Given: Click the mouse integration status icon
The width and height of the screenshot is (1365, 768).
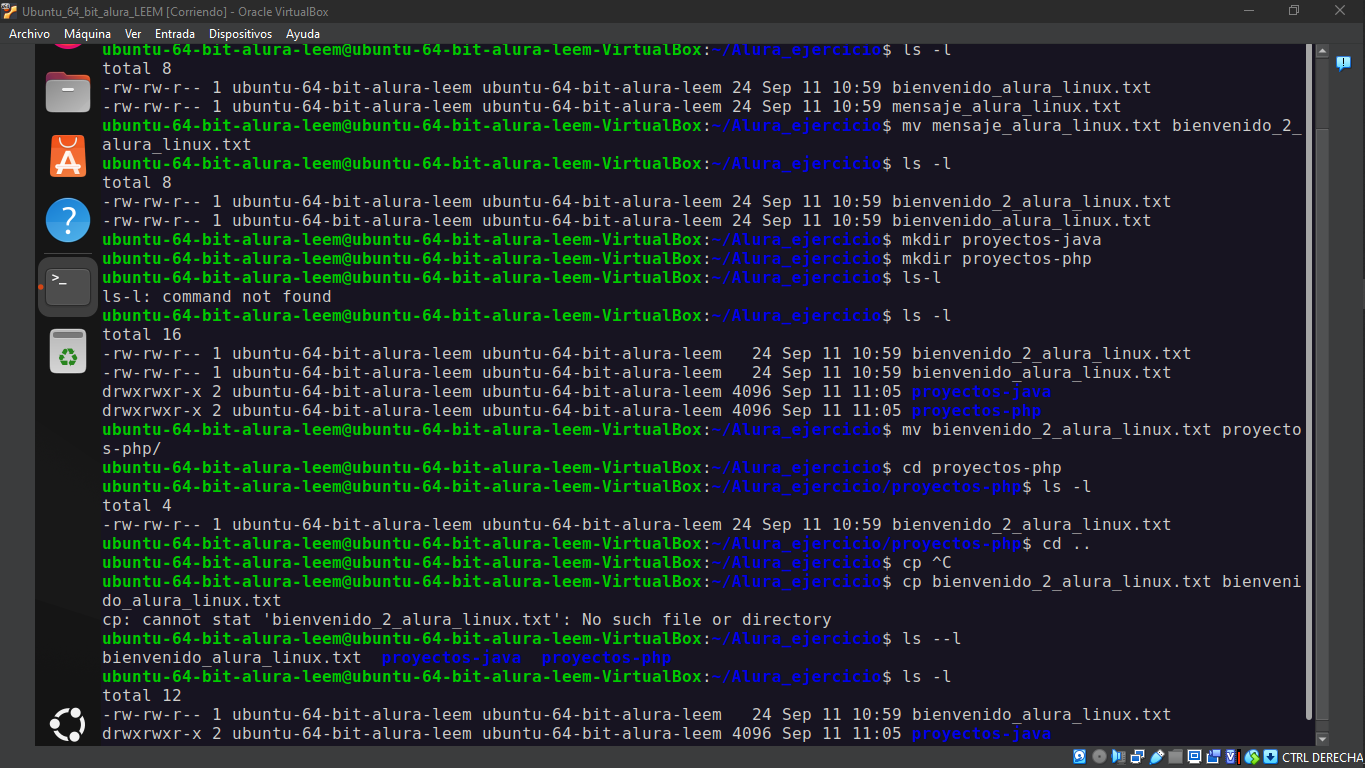Looking at the screenshot, I should click(1252, 757).
